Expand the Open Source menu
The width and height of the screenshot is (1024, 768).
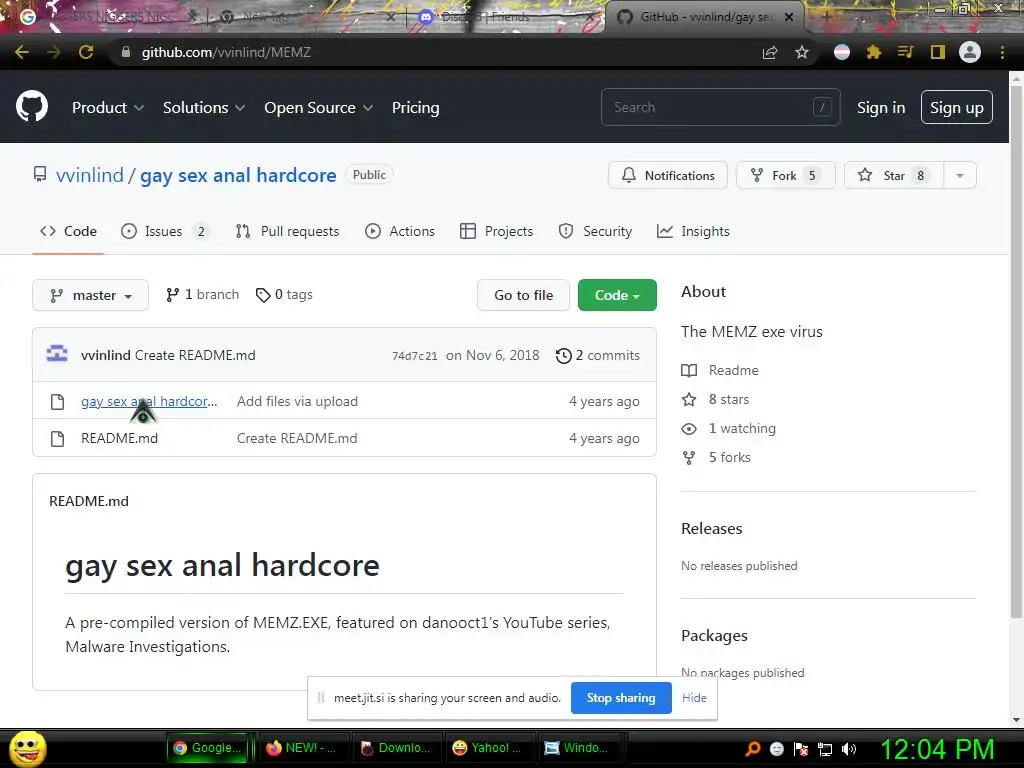[x=319, y=108]
